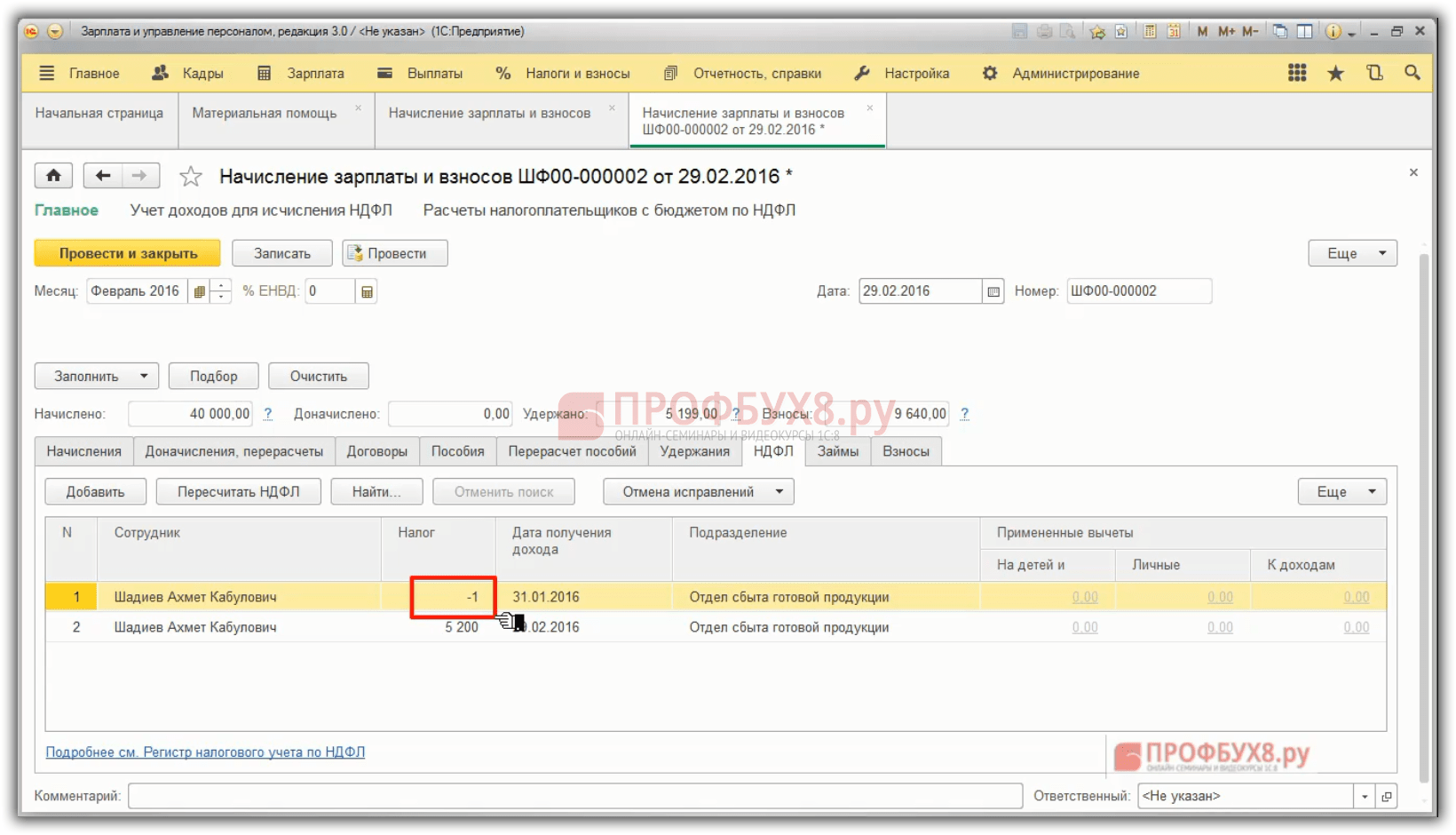The image size is (1456, 835).
Task: Select the tax cell showing 5 200
Action: (x=439, y=627)
